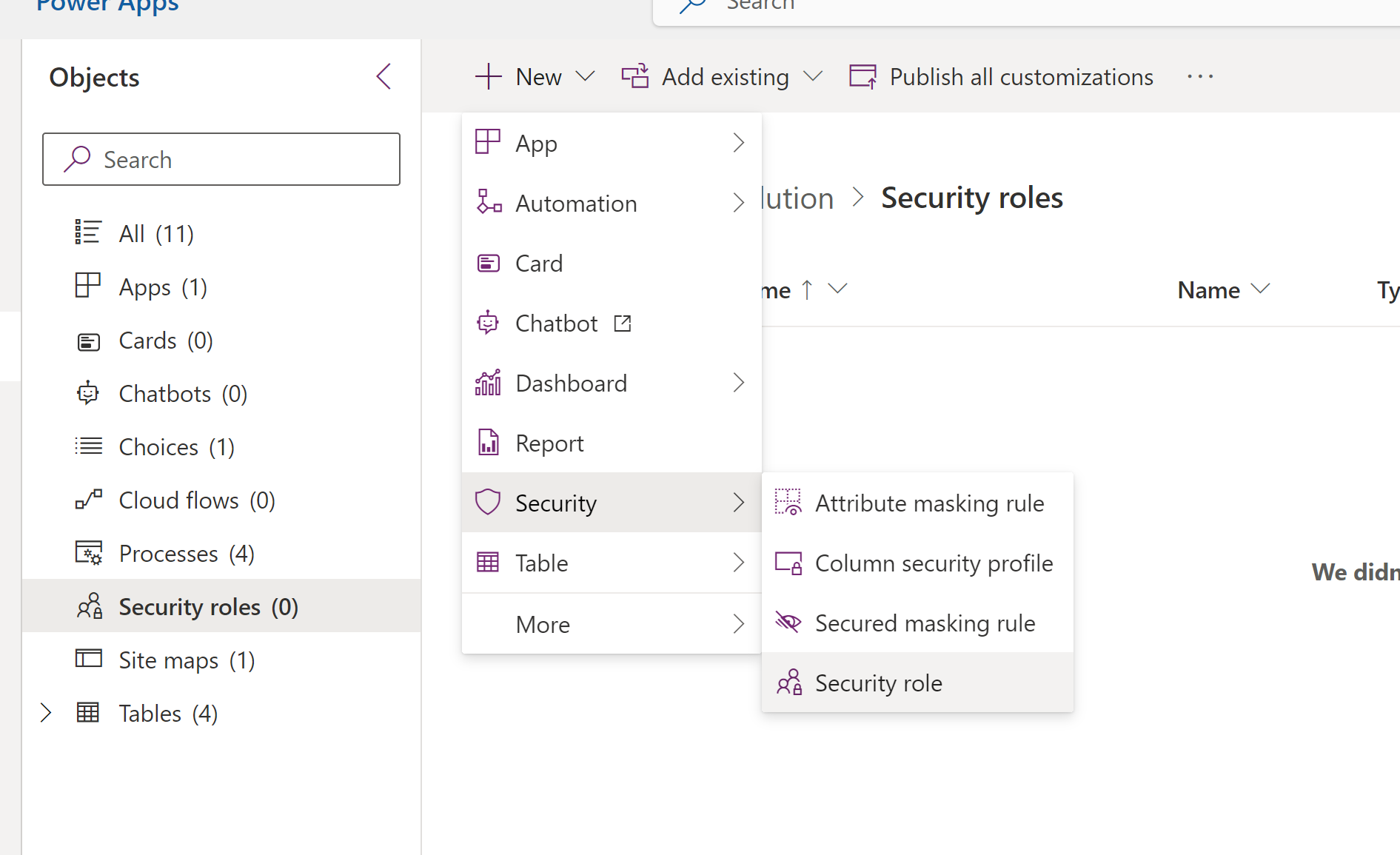Collapse the Objects panel with the chevron
This screenshot has height=855, width=1400.
(384, 76)
